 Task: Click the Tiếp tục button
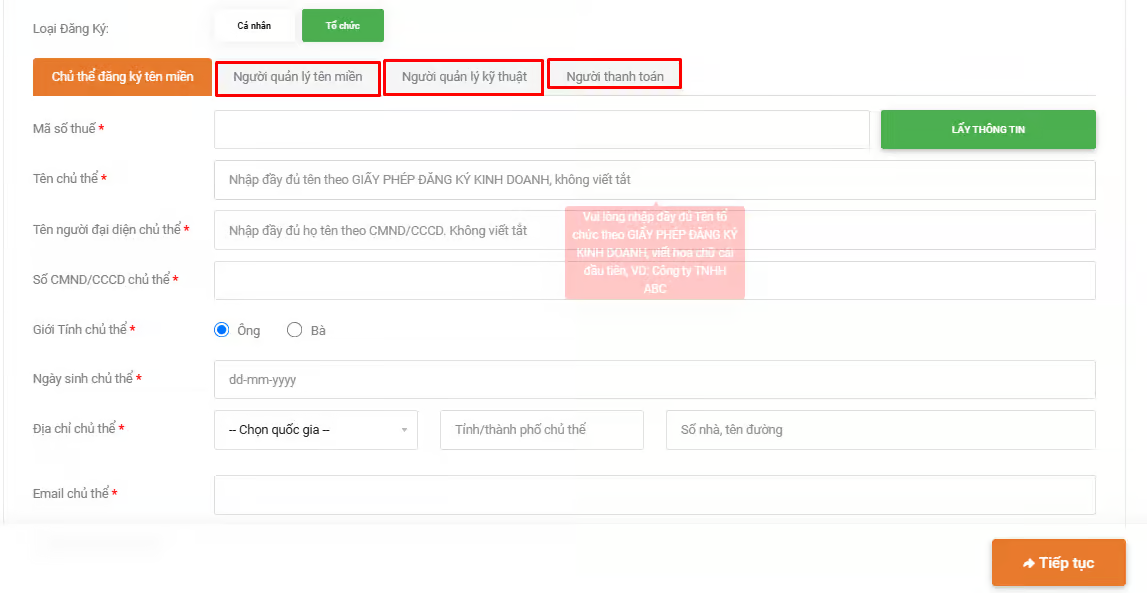point(1058,562)
